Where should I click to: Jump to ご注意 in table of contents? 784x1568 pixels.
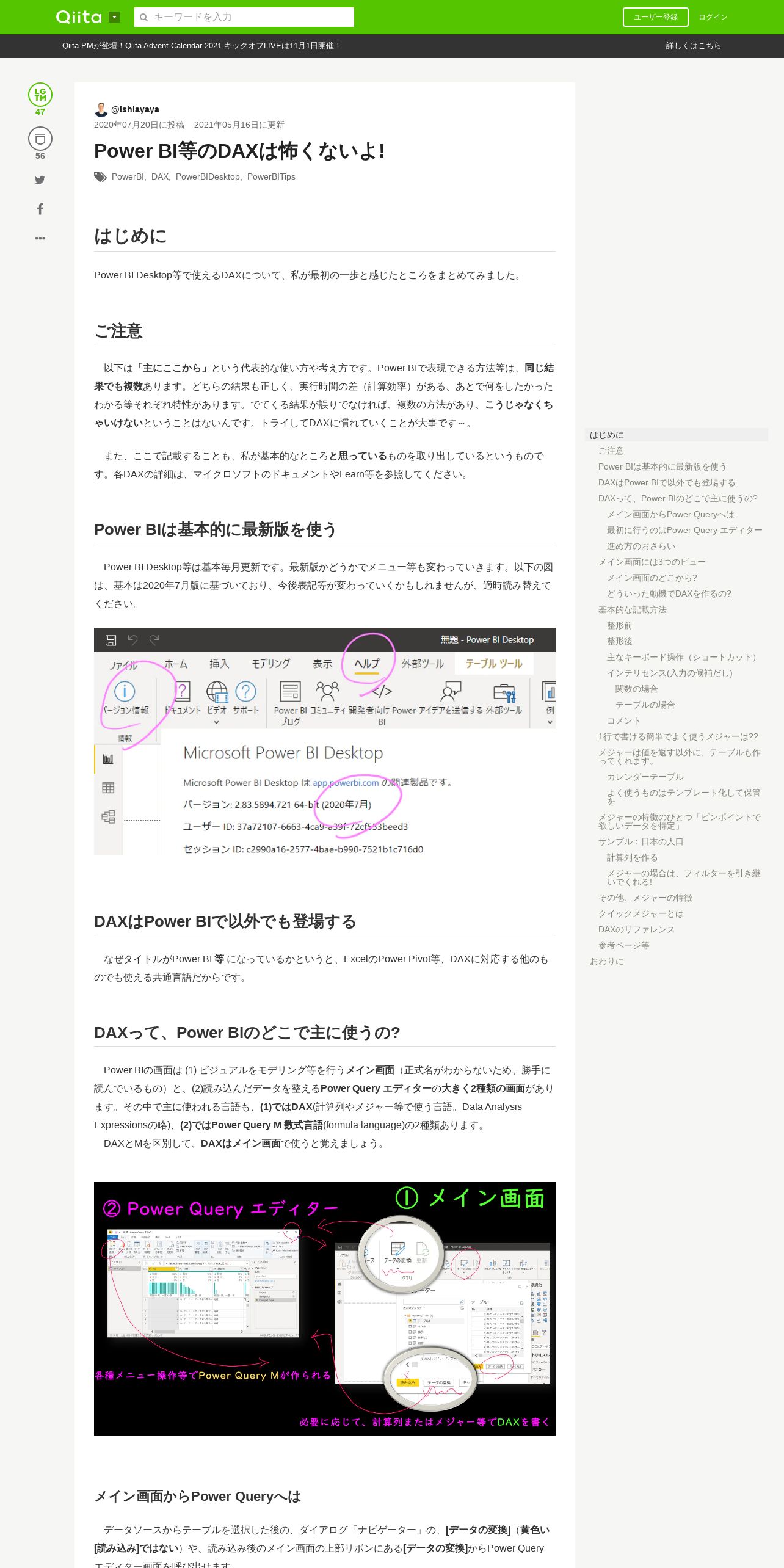(611, 451)
